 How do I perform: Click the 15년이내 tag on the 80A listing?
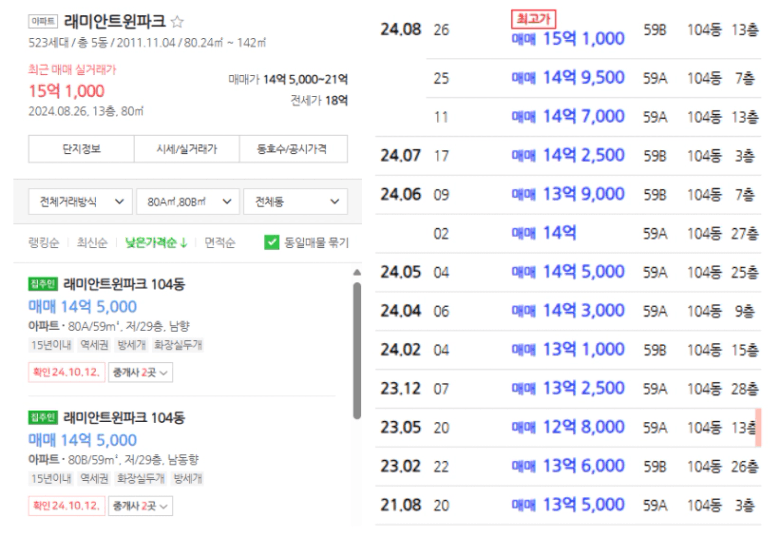(x=51, y=345)
